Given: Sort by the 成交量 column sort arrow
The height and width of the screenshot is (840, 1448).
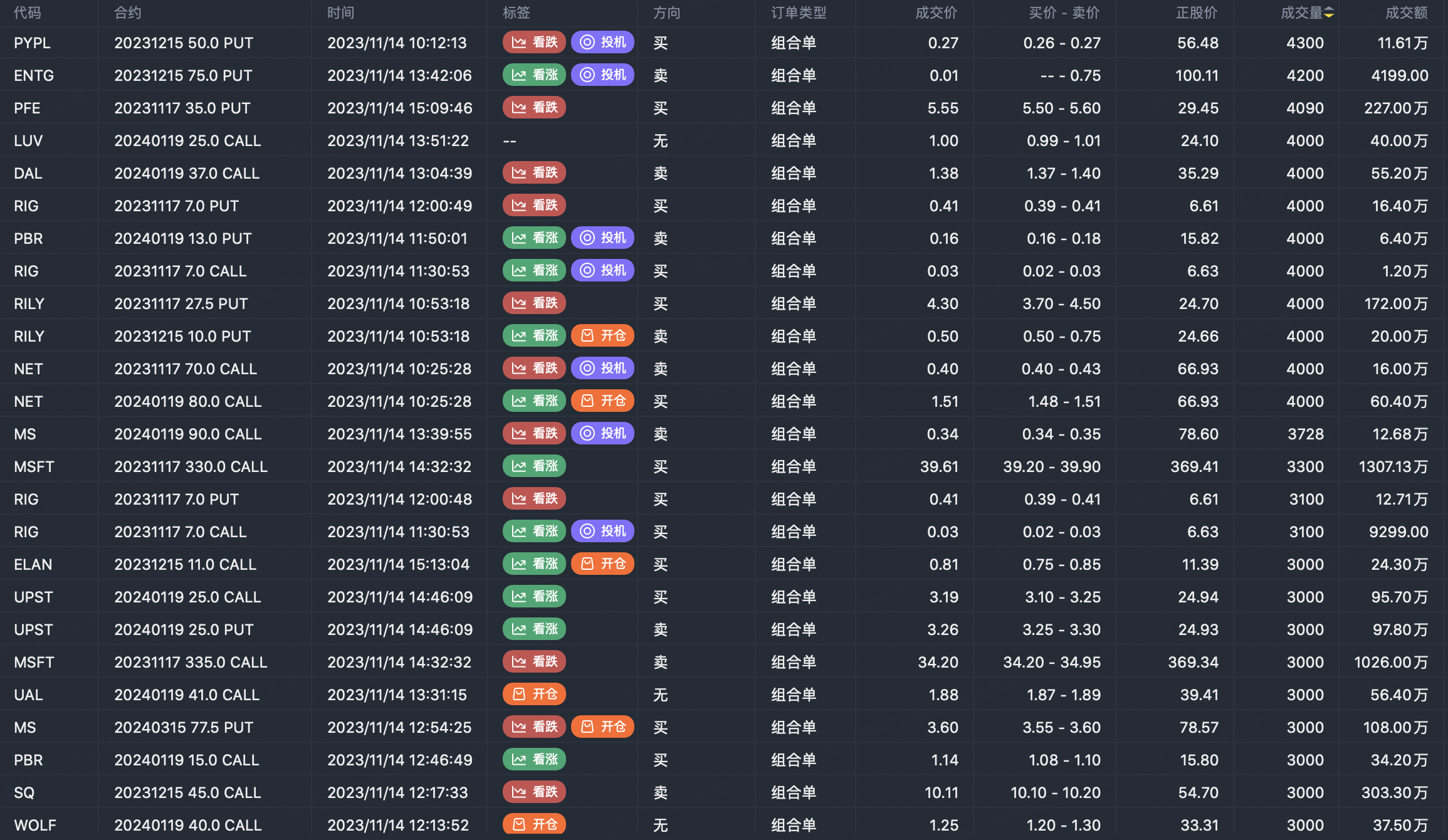Looking at the screenshot, I should tap(1329, 13).
